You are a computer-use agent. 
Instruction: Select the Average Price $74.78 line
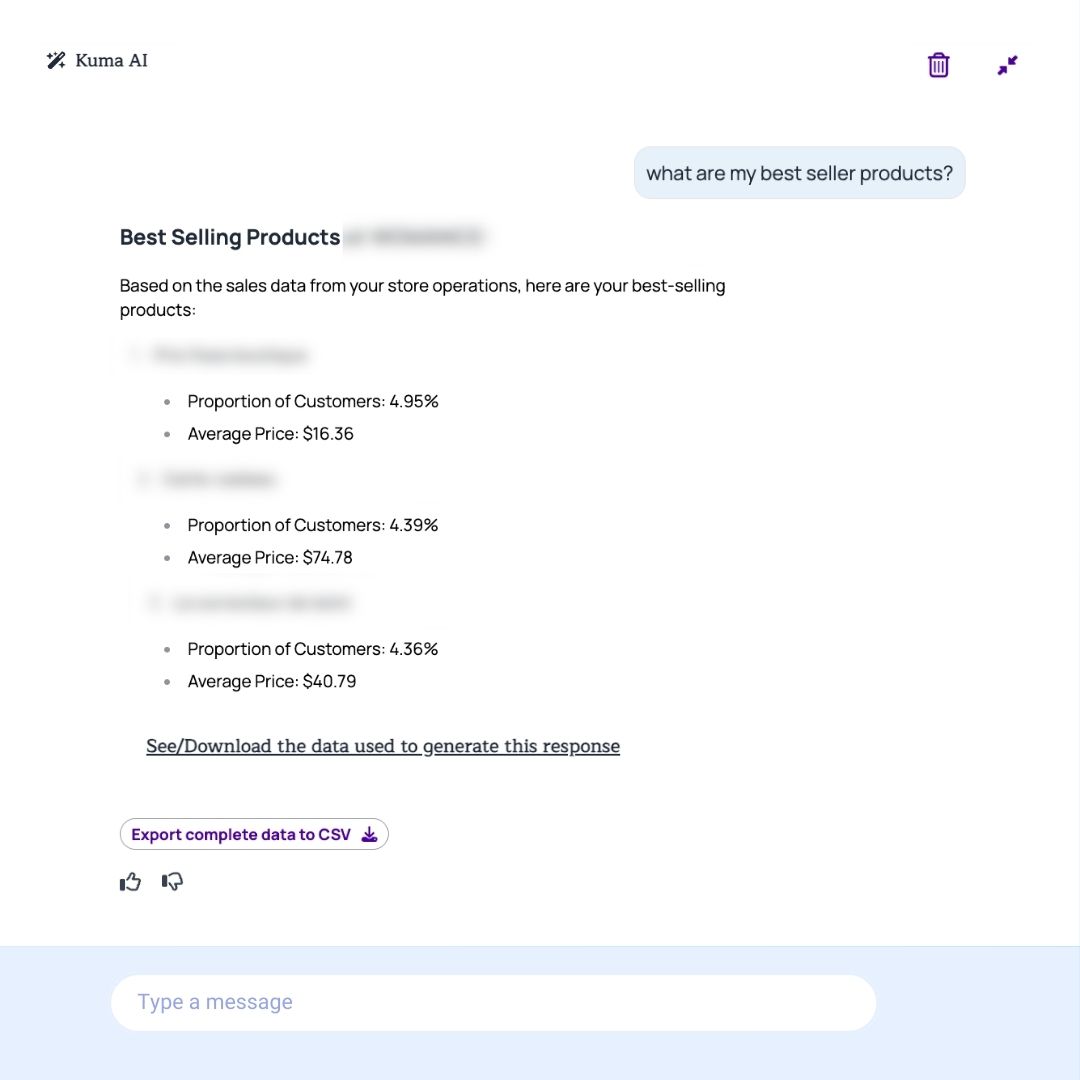pyautogui.click(x=270, y=558)
